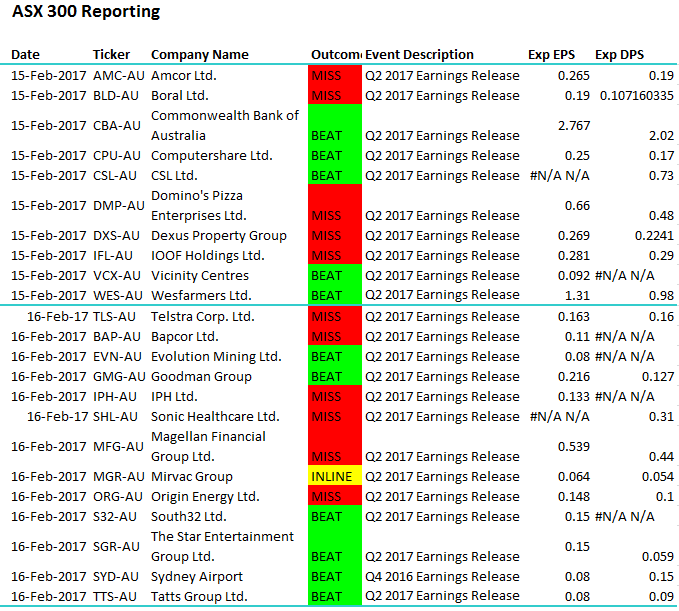Select DPS value 0.09
Viewport: 679px width, 611px height.
coord(661,597)
